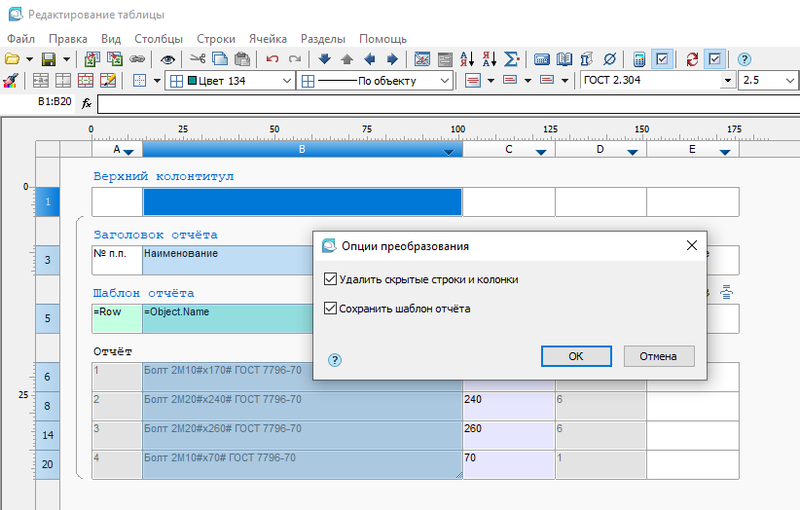Open the Ячейка menu

point(268,39)
